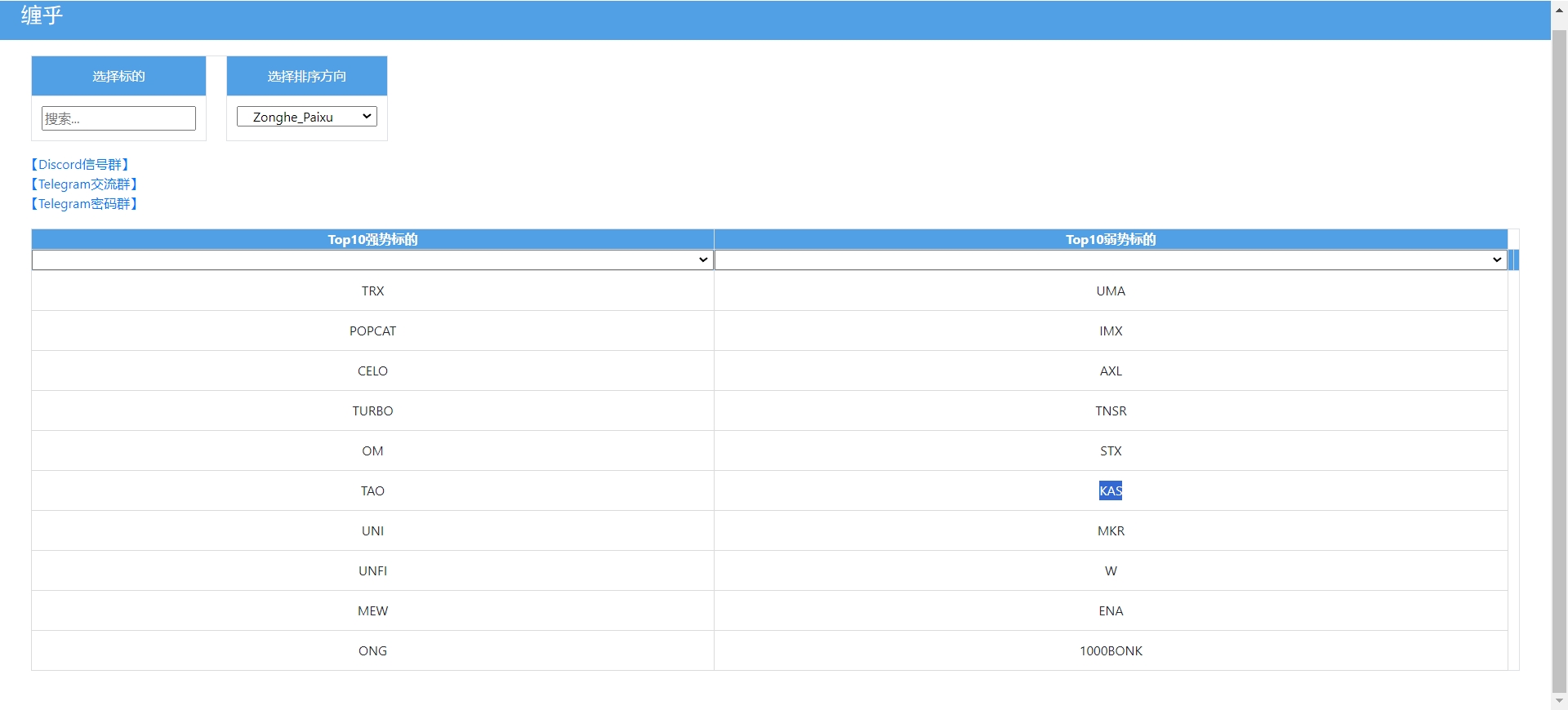Select the W cell

click(x=1111, y=571)
